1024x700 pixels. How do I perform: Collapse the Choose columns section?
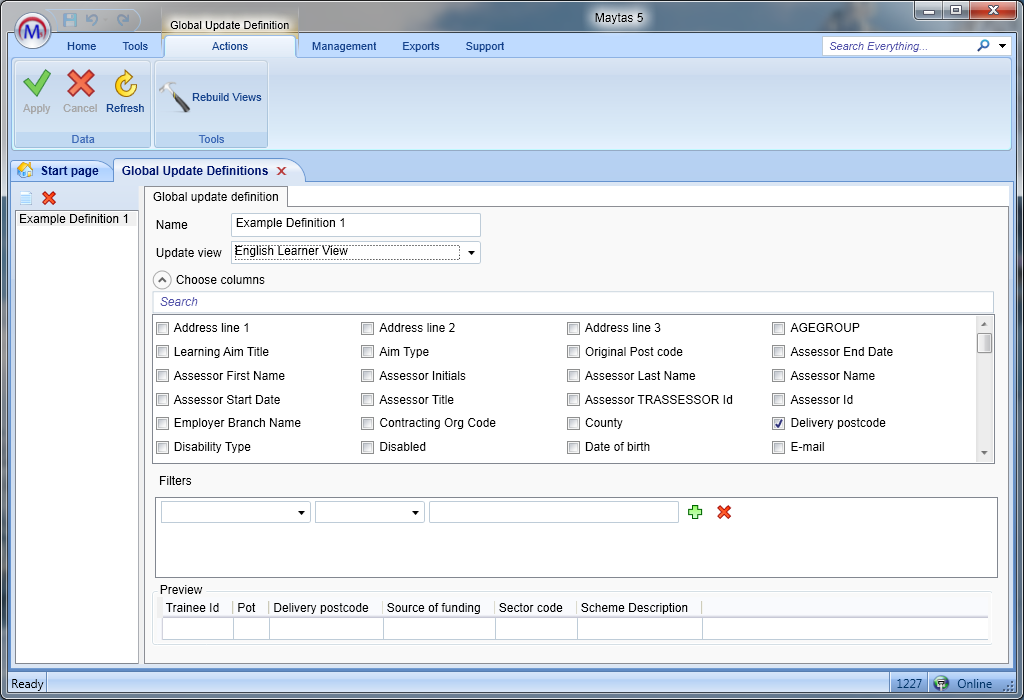point(161,280)
